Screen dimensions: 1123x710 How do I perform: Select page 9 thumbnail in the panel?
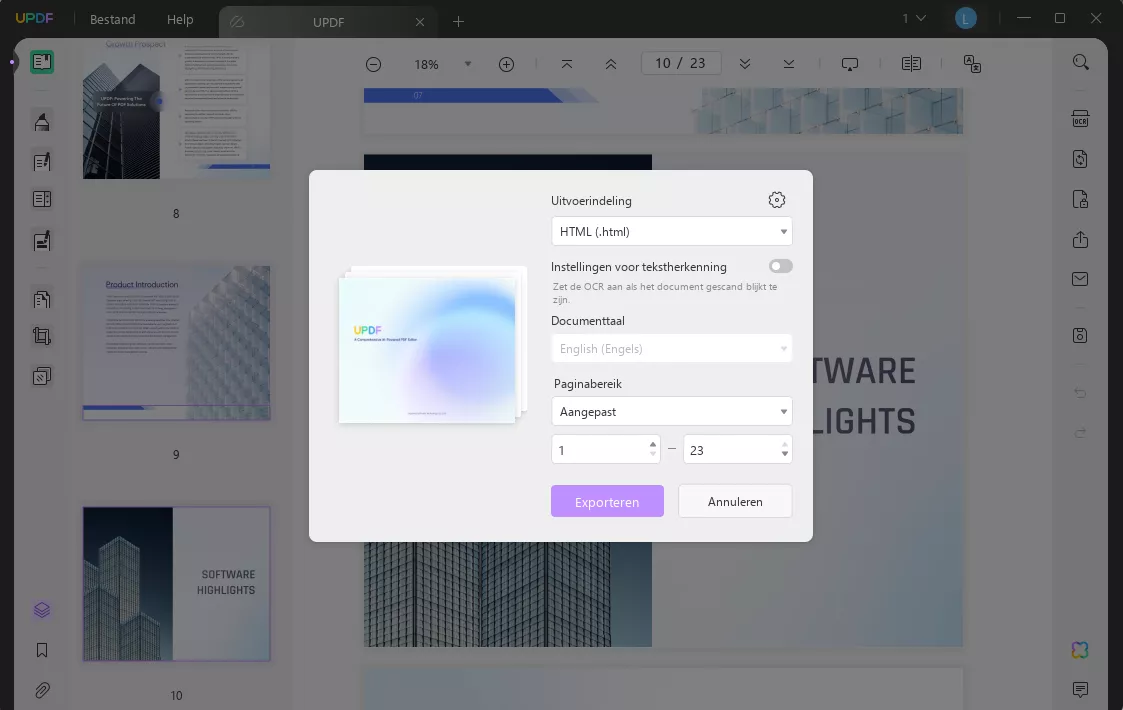point(176,343)
